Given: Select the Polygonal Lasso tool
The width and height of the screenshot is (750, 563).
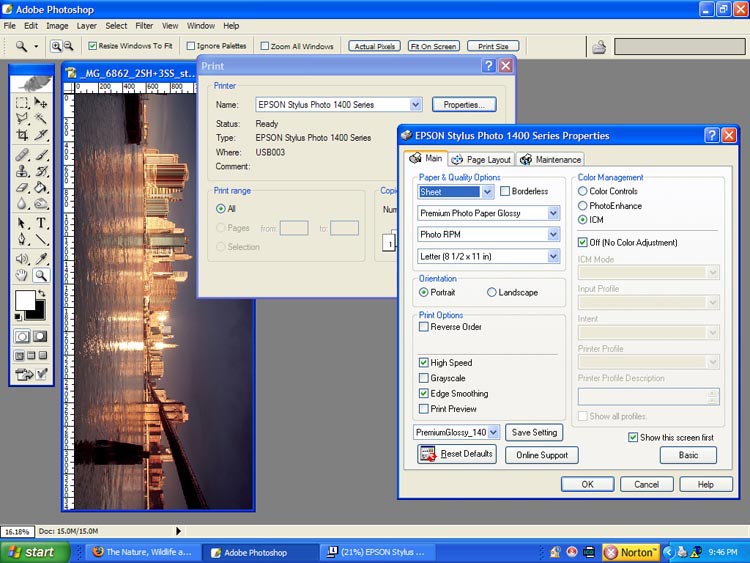Looking at the screenshot, I should [22, 118].
